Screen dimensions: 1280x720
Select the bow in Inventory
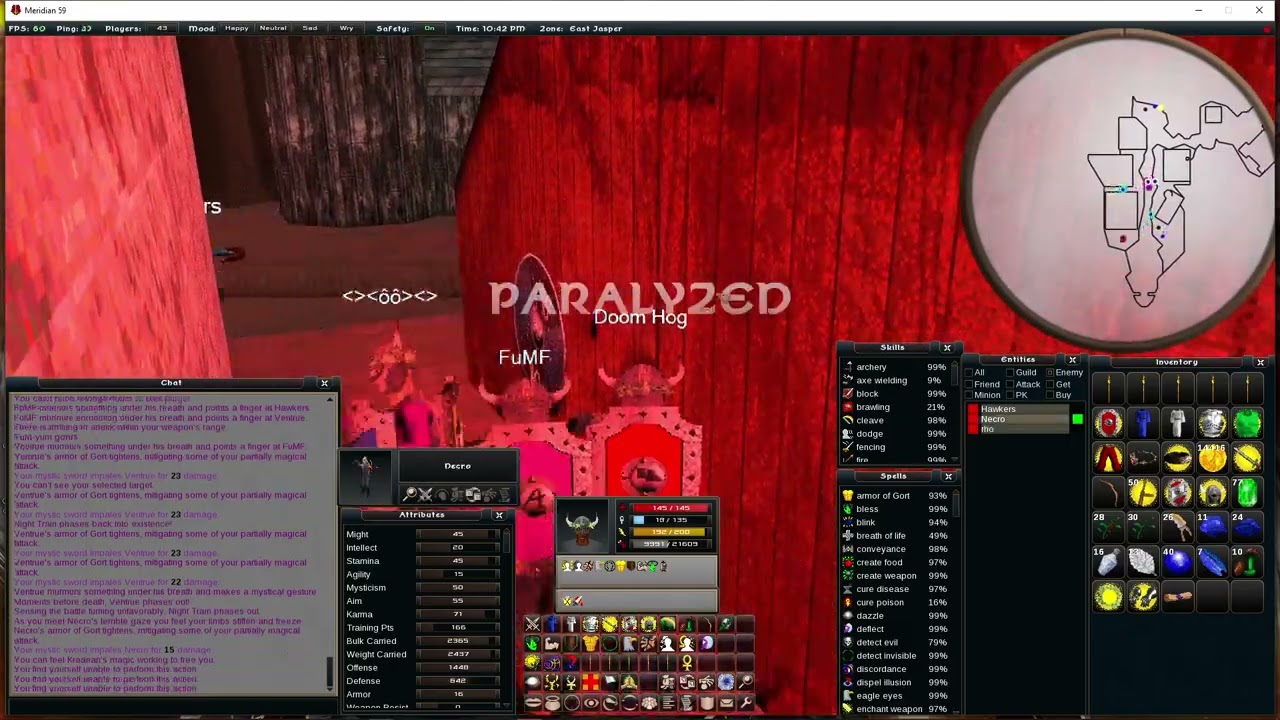pos(1109,492)
